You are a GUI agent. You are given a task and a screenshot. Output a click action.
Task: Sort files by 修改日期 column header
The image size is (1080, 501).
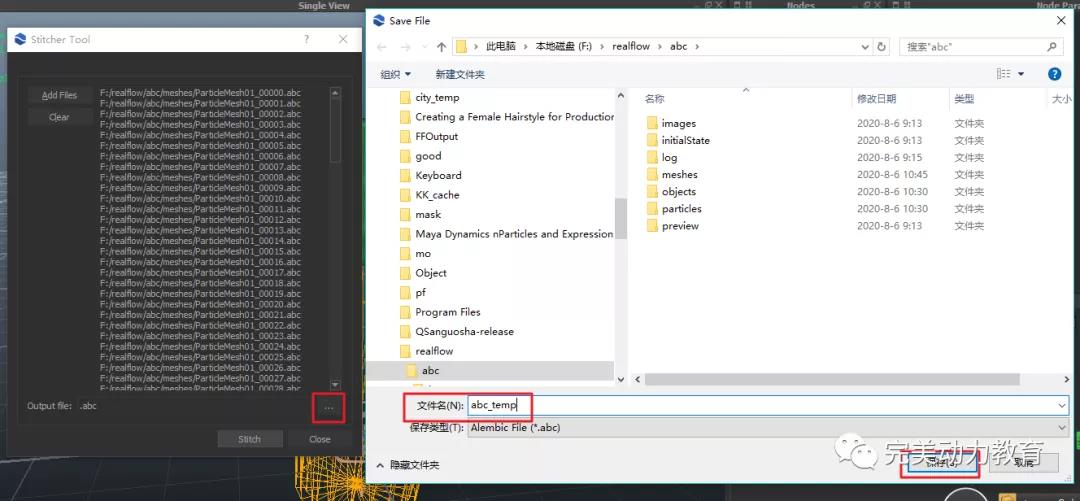[x=876, y=99]
